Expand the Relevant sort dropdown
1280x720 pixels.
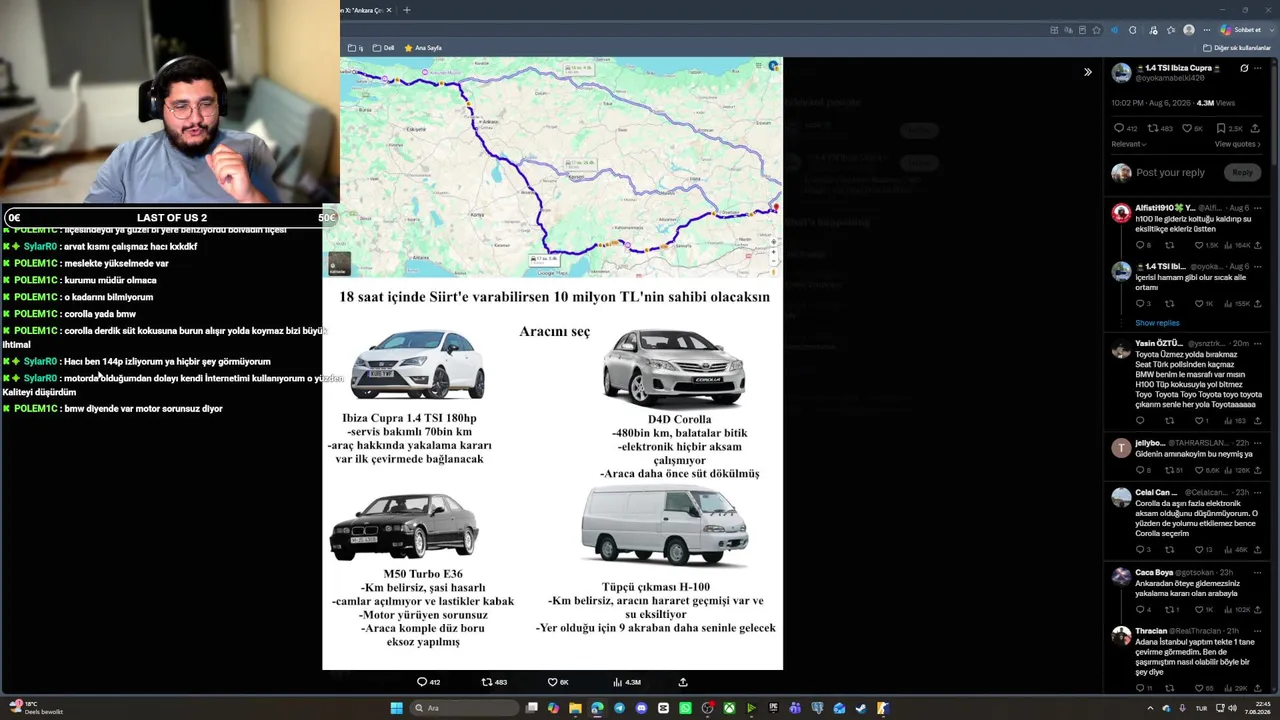1129,144
